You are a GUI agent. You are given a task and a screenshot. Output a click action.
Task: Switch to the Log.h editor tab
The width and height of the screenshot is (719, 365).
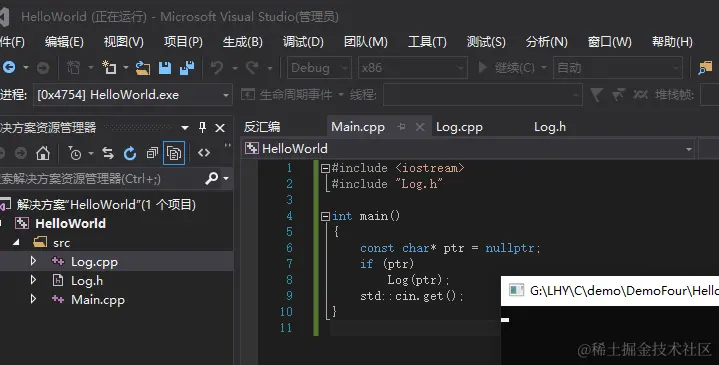(550, 127)
